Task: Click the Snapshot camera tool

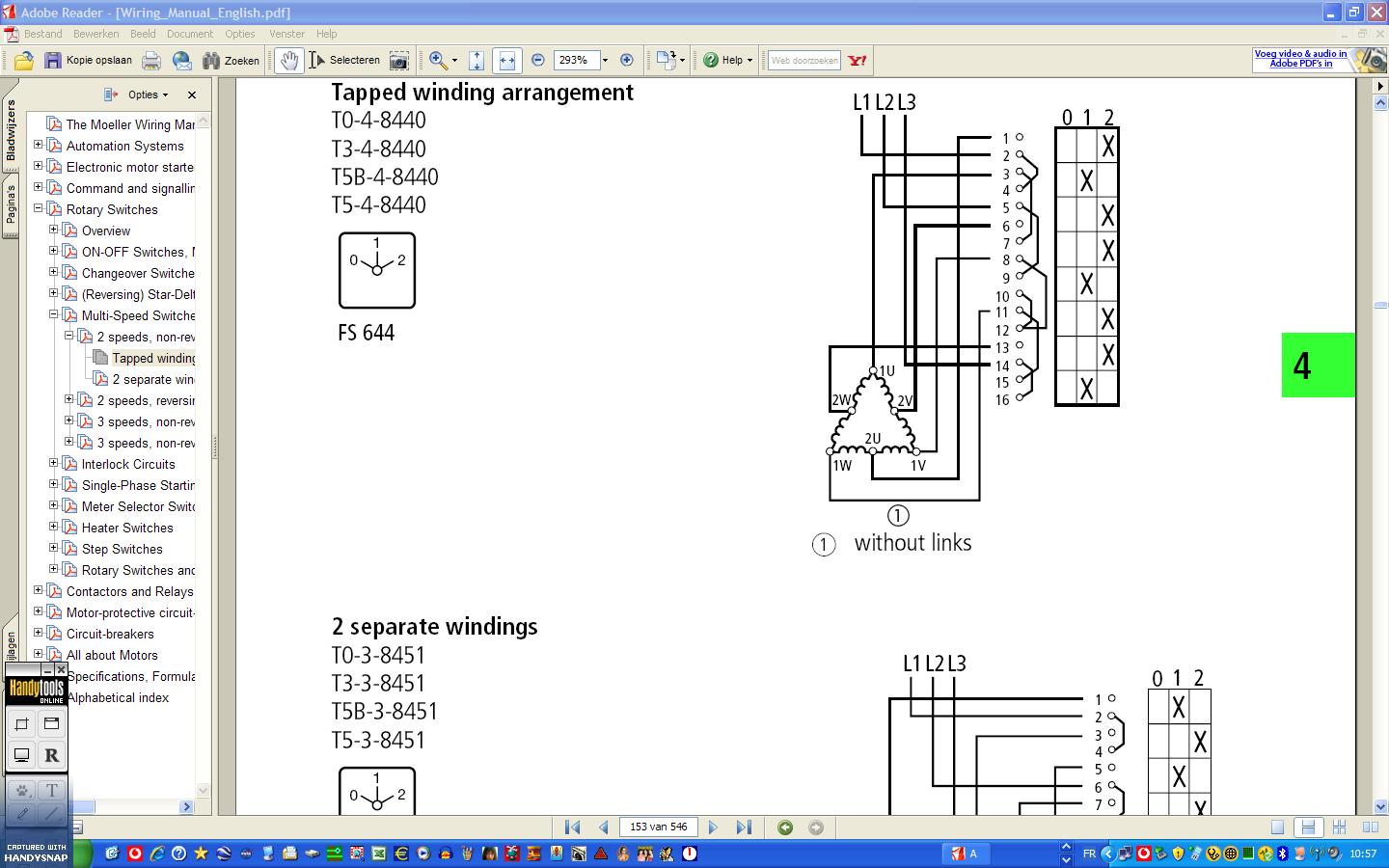Action: (x=398, y=60)
